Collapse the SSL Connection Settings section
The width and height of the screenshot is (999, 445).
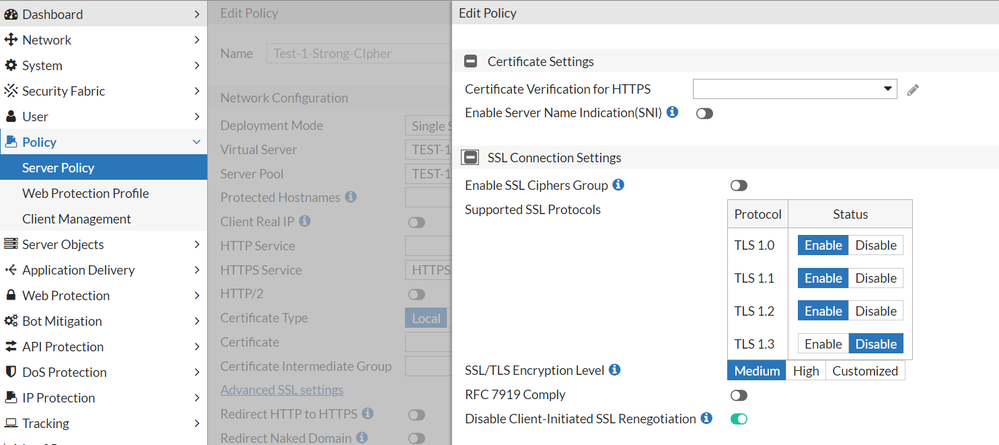pyautogui.click(x=471, y=158)
